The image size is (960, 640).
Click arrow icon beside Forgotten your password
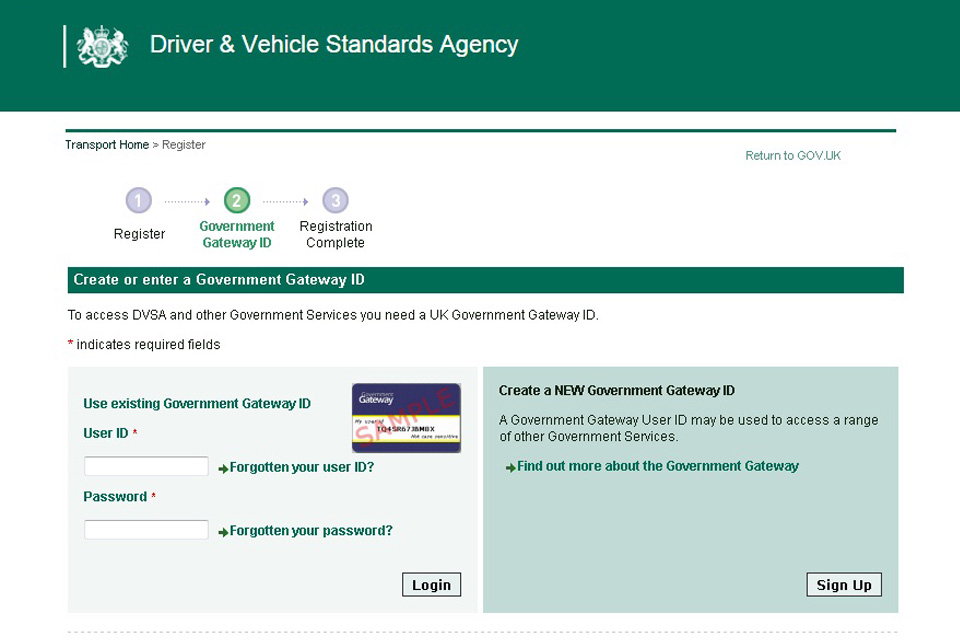(223, 532)
